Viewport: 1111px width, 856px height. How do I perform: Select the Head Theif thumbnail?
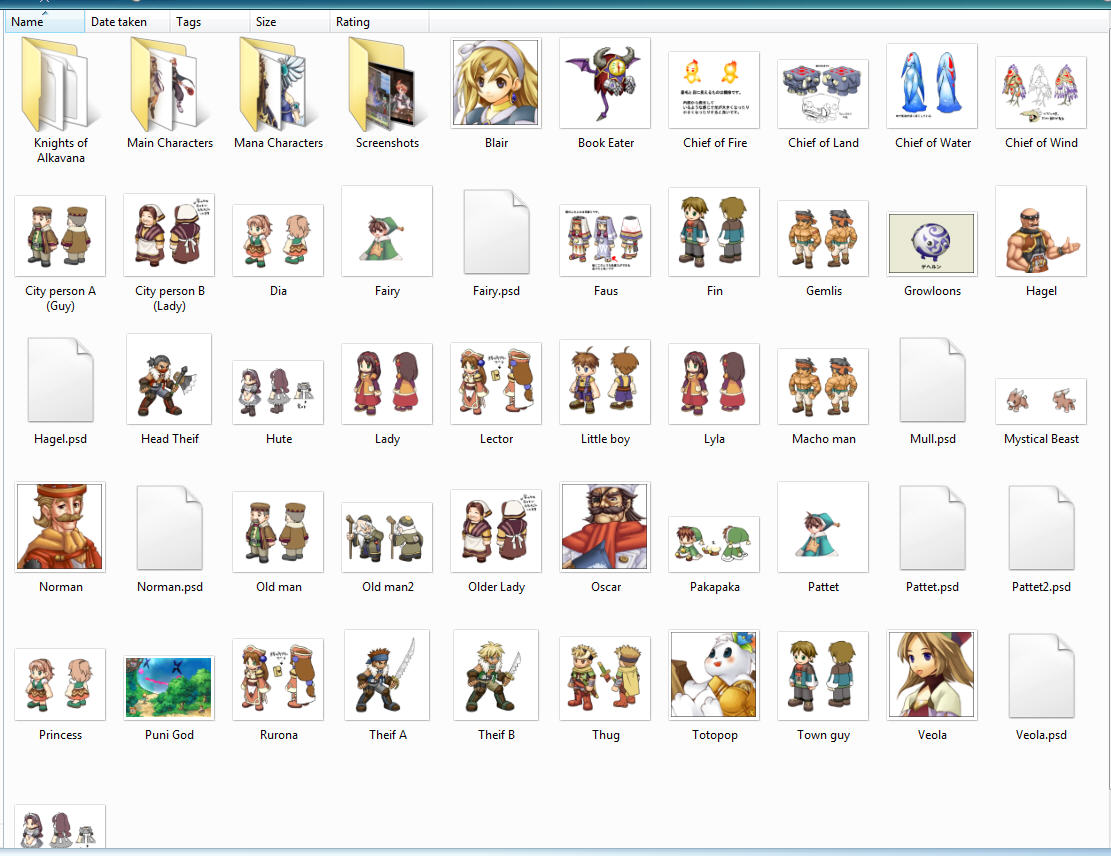tap(169, 379)
